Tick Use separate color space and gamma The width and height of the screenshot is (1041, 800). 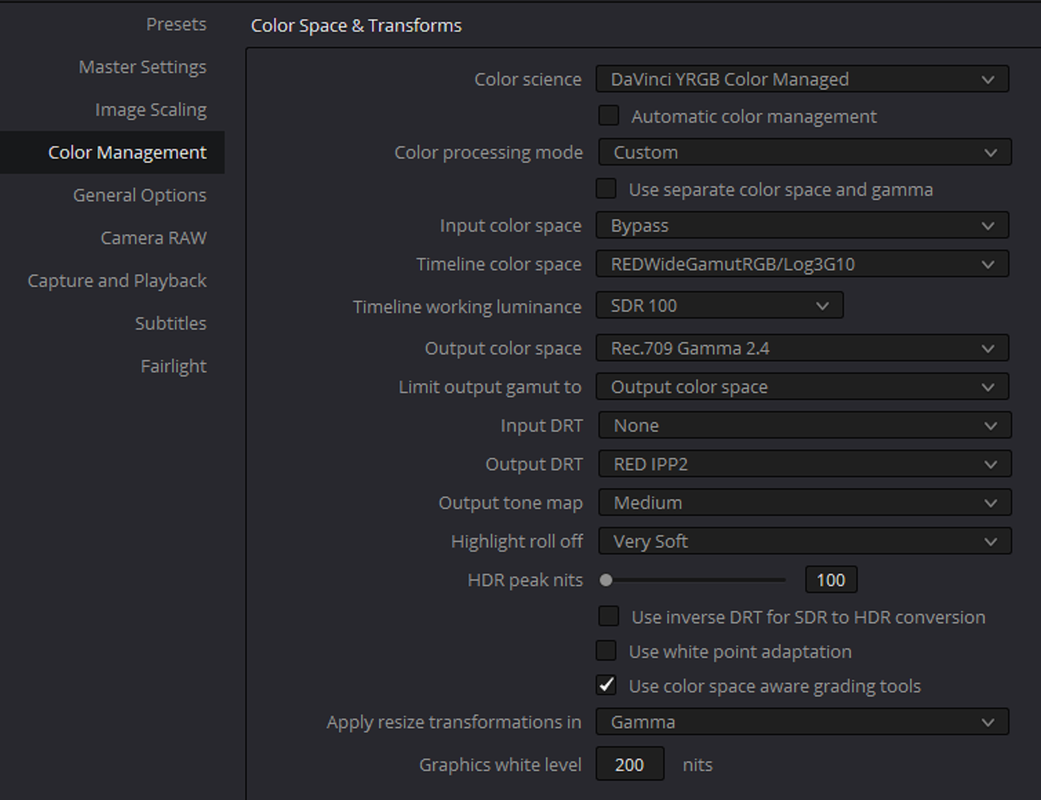pos(605,189)
